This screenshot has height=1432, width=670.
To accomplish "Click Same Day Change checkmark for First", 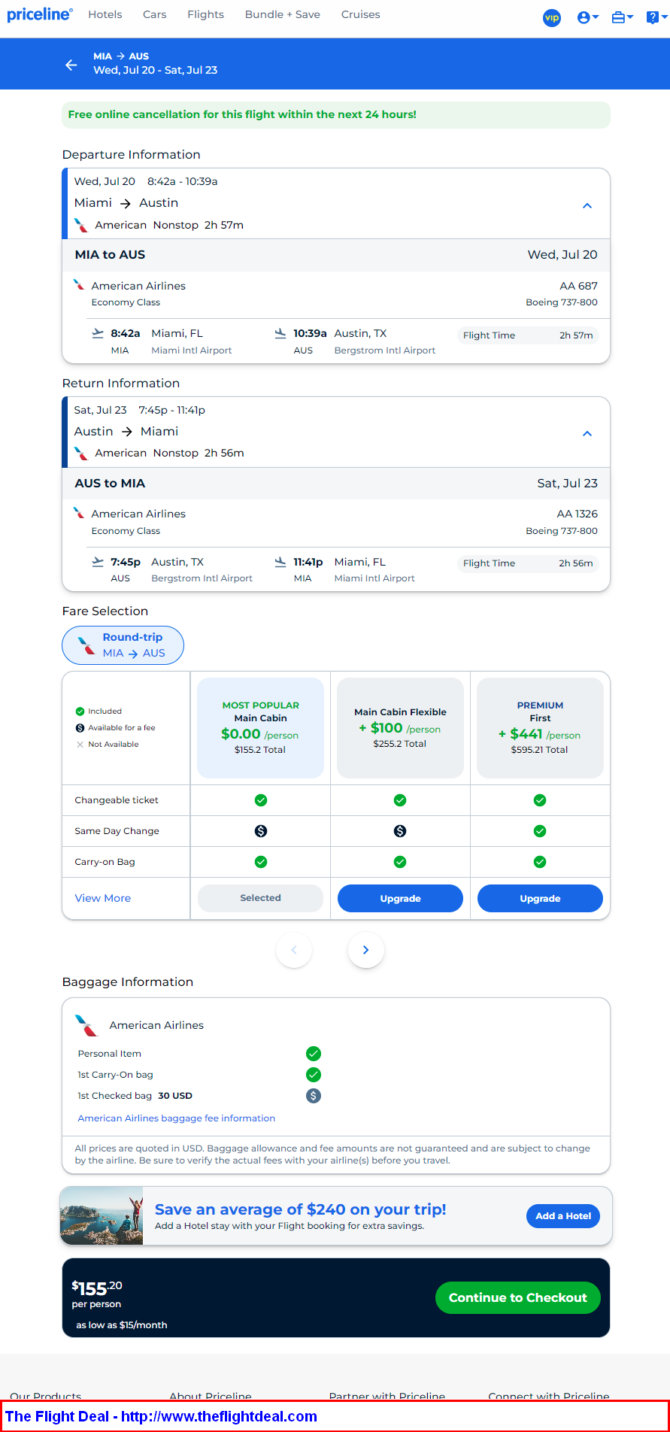I will pyautogui.click(x=540, y=831).
